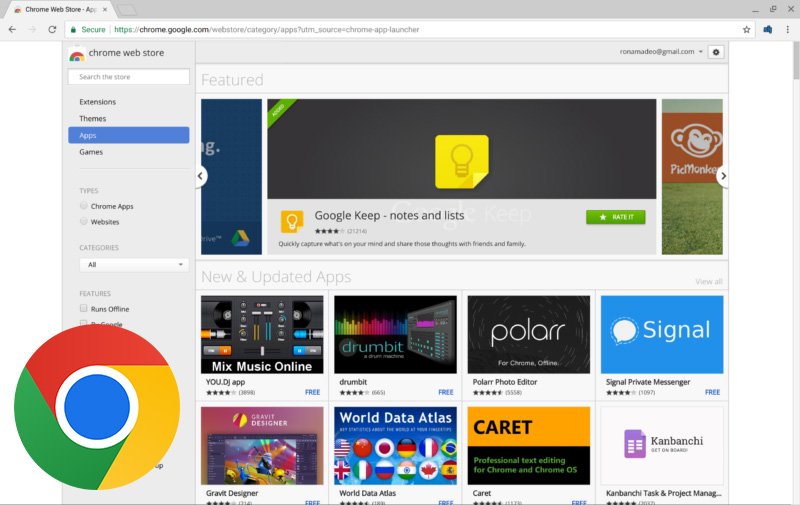The width and height of the screenshot is (800, 505).
Task: Open a new browser tab
Action: [x=127, y=9]
